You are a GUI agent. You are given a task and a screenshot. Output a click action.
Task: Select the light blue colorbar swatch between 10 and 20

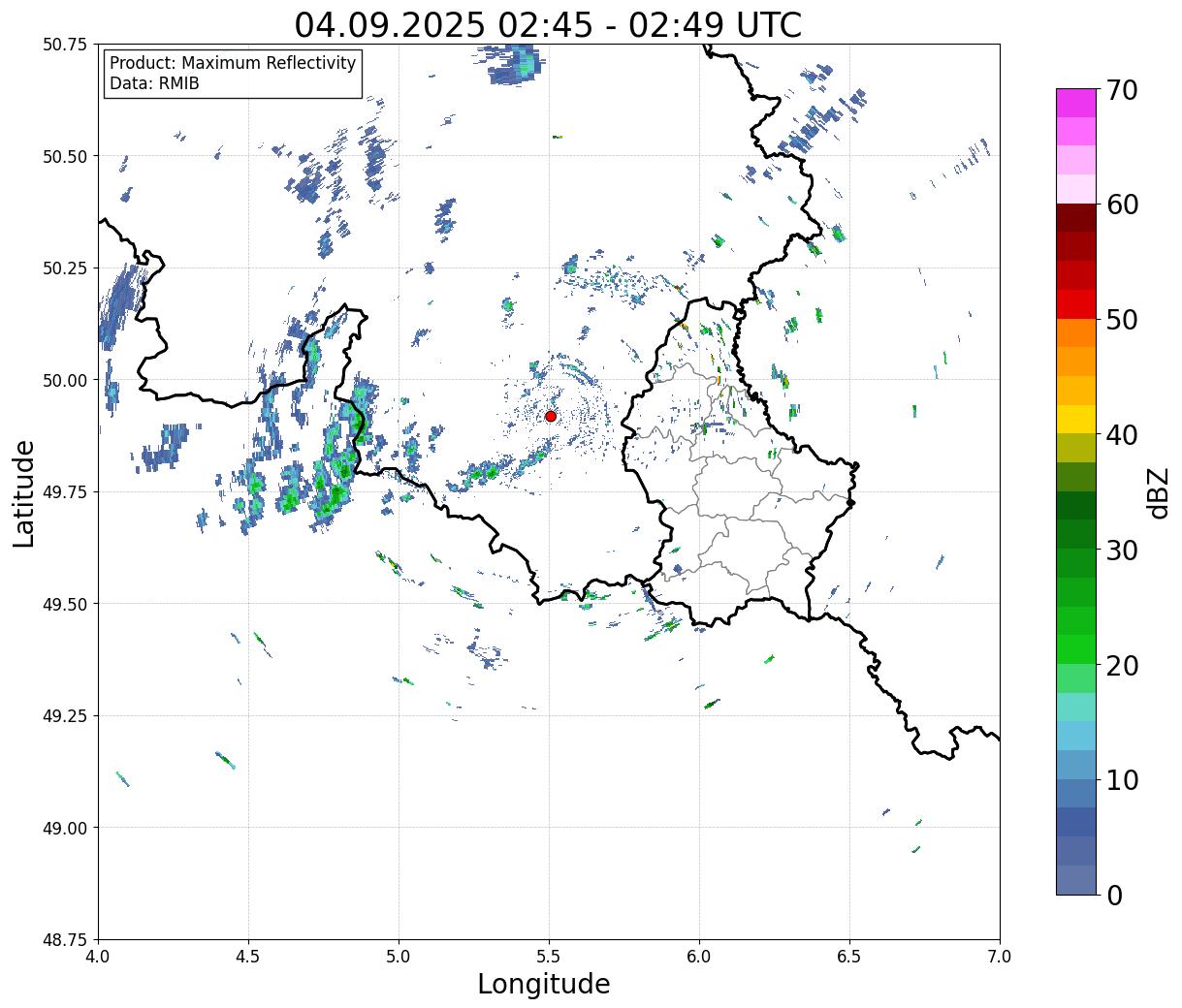1076,736
